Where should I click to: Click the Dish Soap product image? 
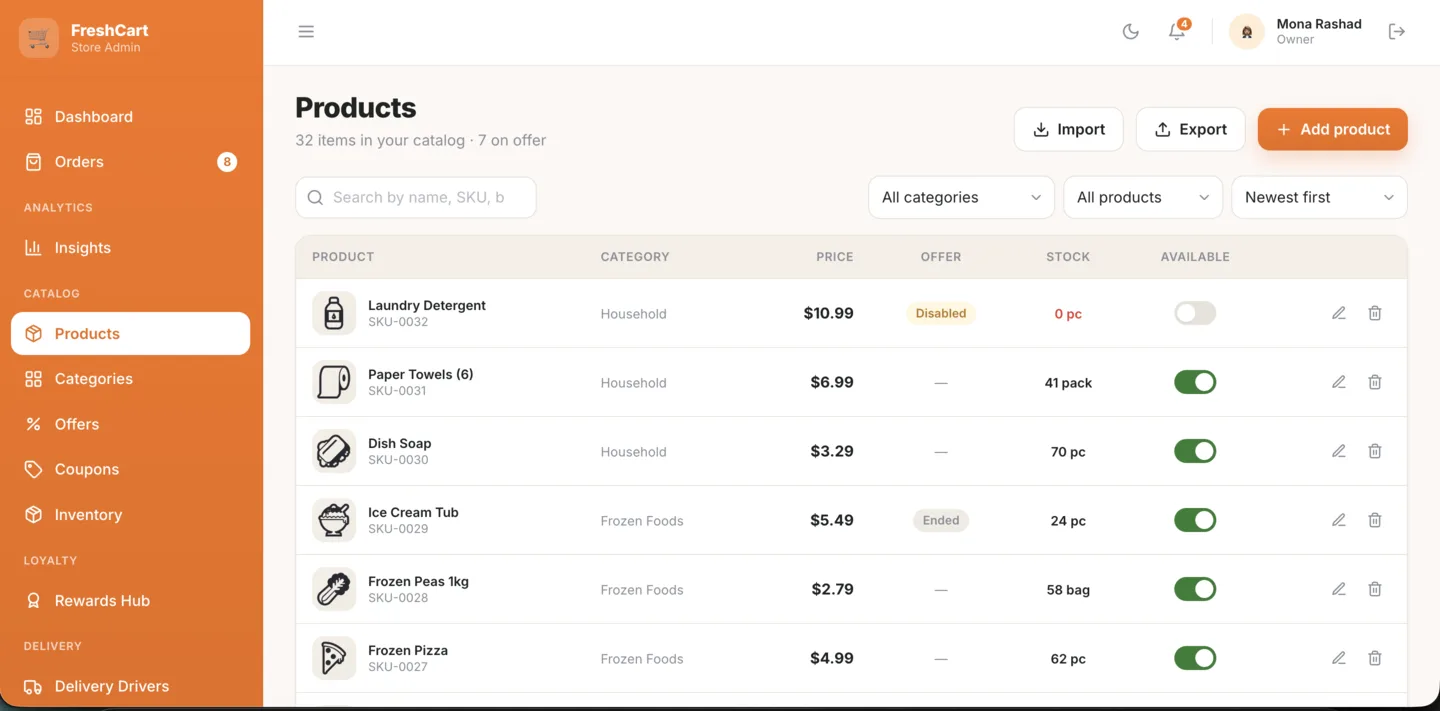(x=334, y=451)
